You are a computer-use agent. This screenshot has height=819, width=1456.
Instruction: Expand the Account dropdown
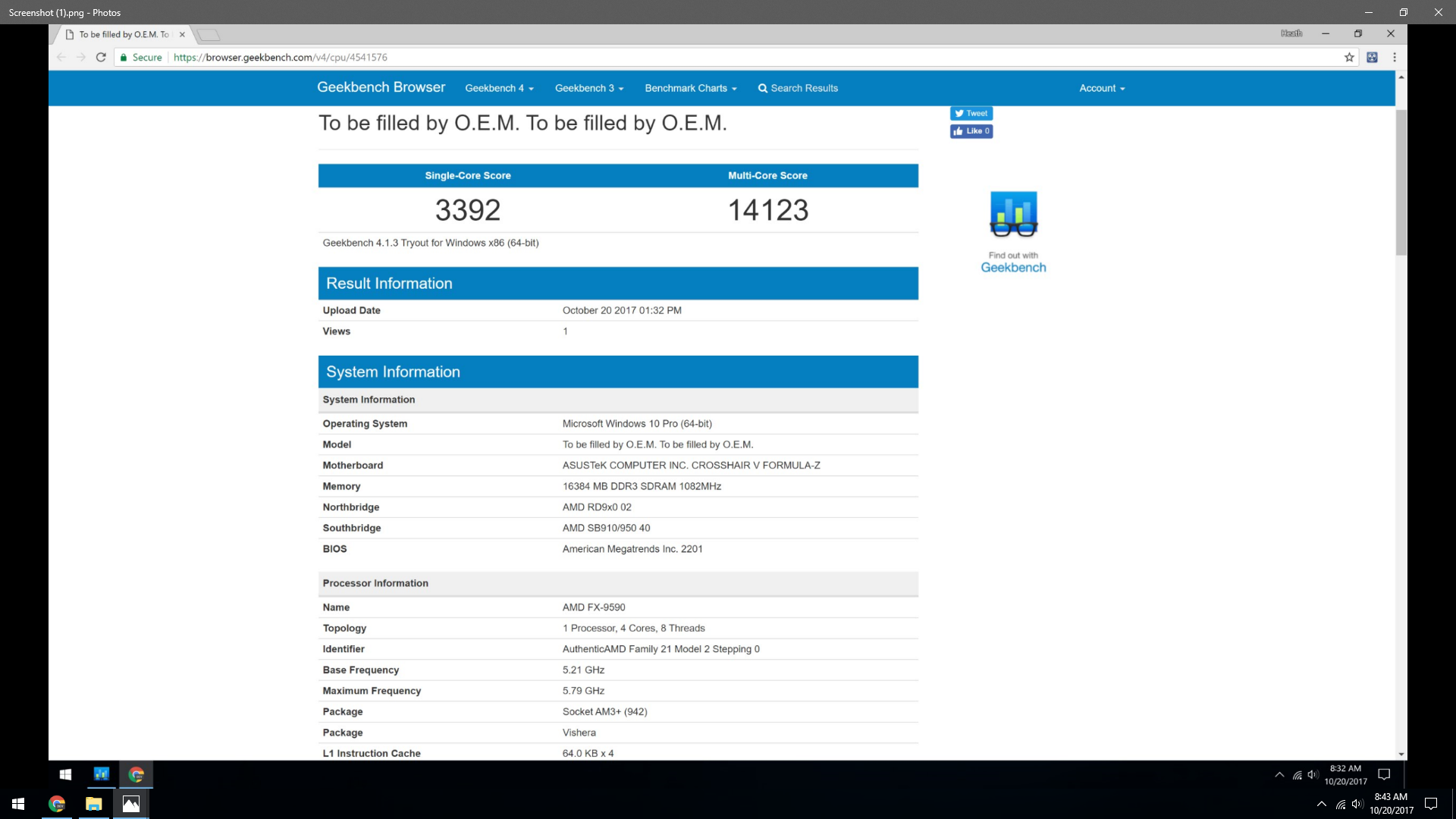click(x=1102, y=88)
